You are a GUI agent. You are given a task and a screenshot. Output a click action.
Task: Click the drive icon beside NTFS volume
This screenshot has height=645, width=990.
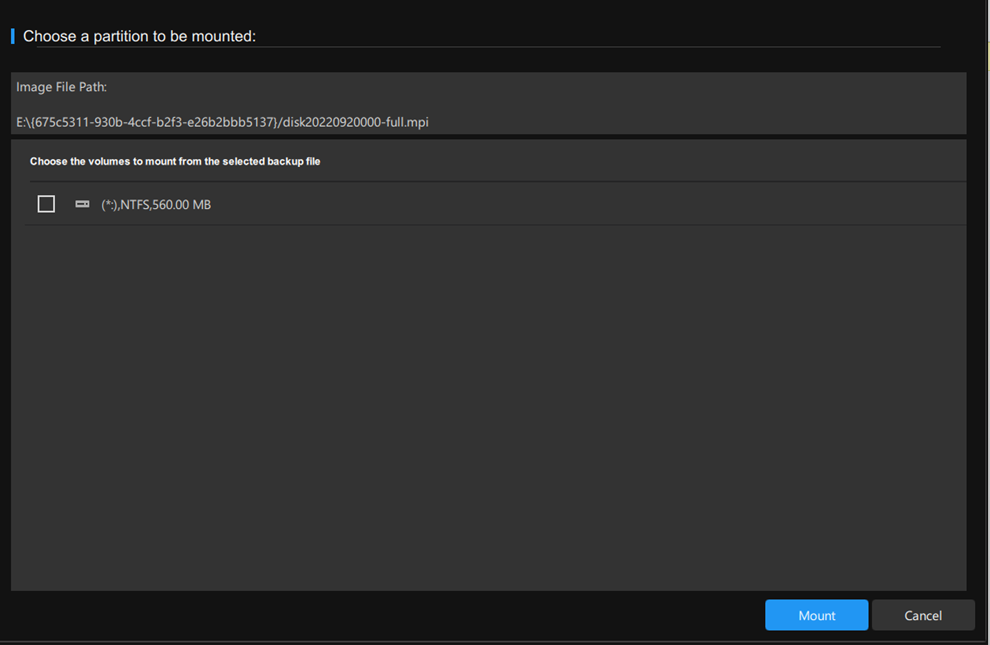click(x=82, y=204)
